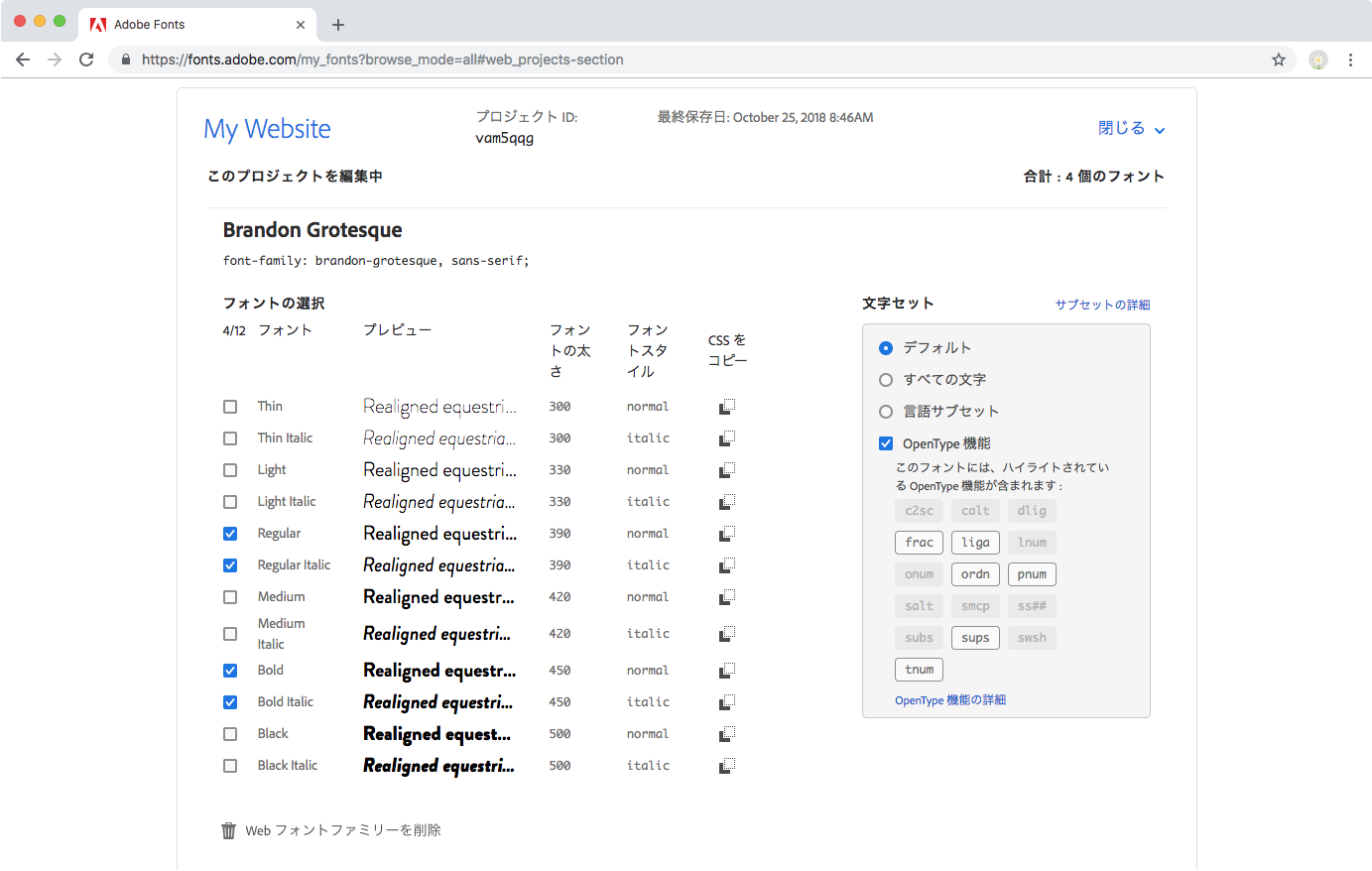The width and height of the screenshot is (1372, 871).
Task: Open the サブセットの詳細 link
Action: coord(1102,305)
